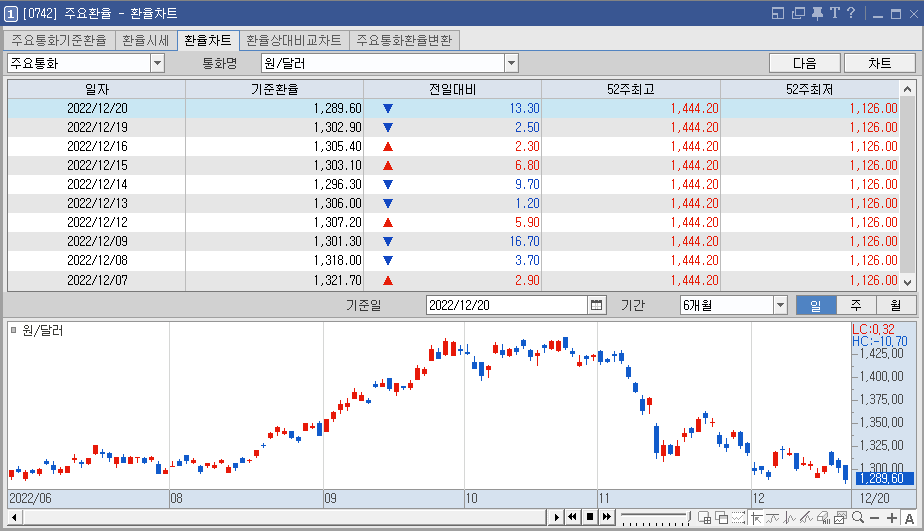Click the screen layout icon in title bar
This screenshot has height=531, width=924.
[778, 13]
